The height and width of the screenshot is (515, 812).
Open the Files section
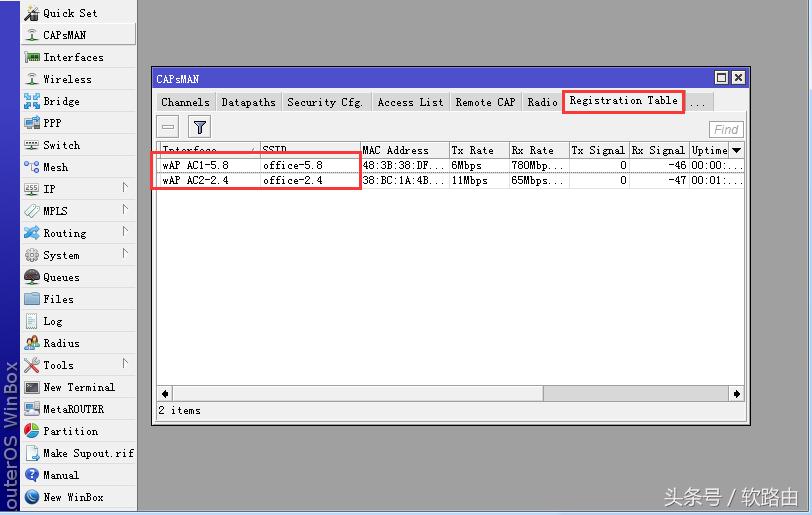pos(58,299)
